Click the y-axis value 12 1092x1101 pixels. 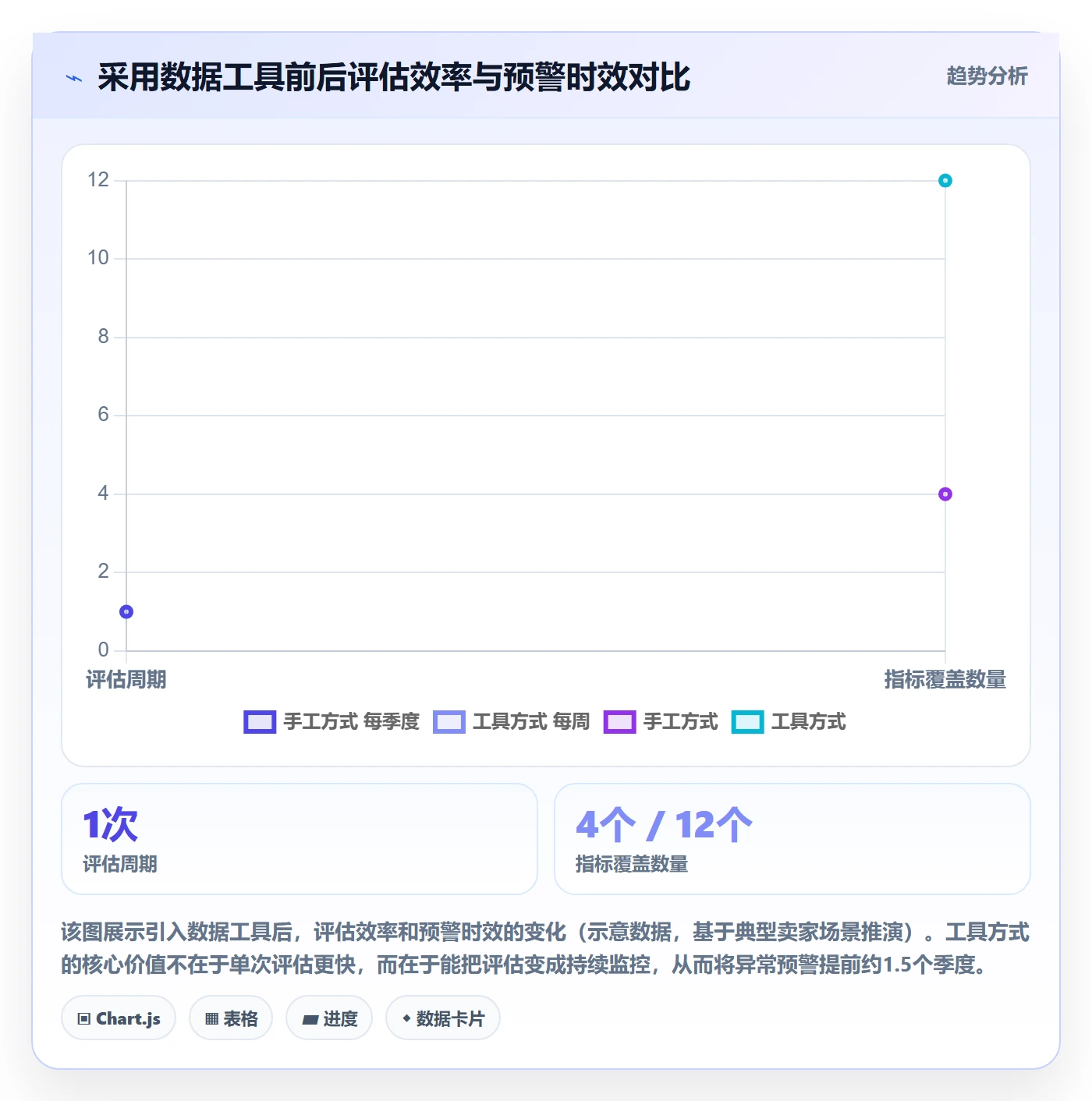(98, 180)
